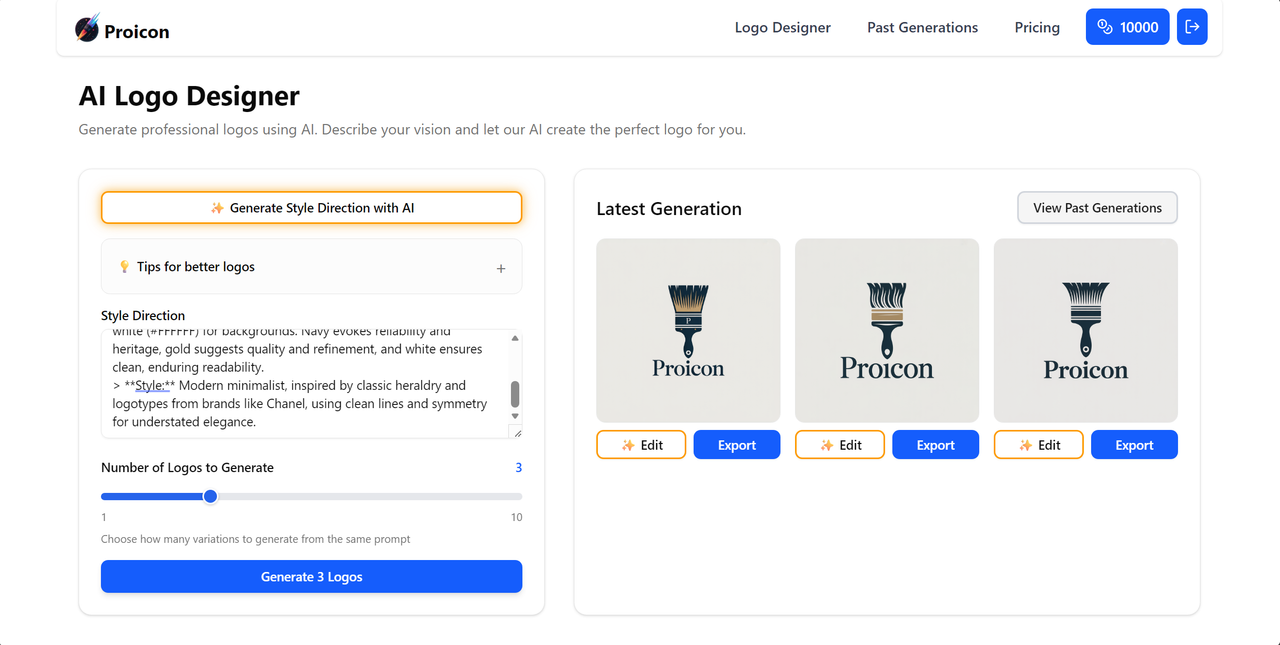Click the lightbulb tips icon
1280x645 pixels.
[x=125, y=267]
